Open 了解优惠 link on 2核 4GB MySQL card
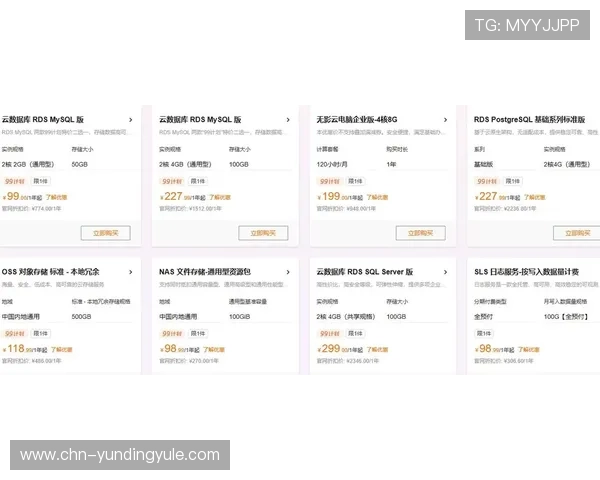Screen dimensions: 600x480 click(220, 198)
